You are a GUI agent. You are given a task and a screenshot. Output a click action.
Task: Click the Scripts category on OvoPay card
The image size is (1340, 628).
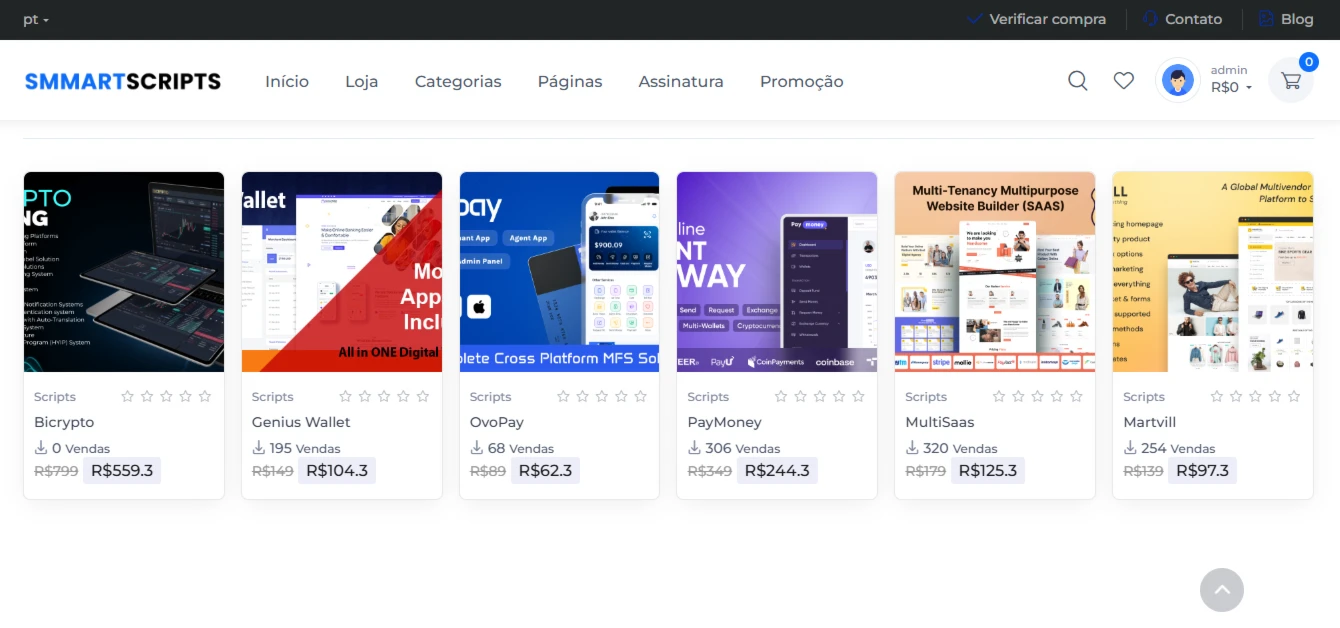[x=491, y=397]
